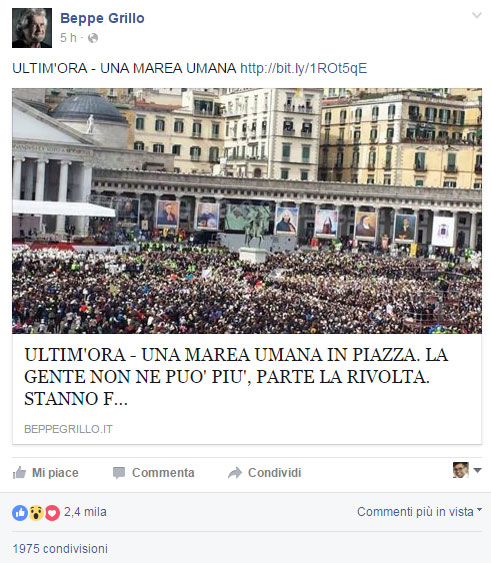This screenshot has height=563, width=491.
Task: Open the crowd piazza article image
Action: pyautogui.click(x=247, y=211)
